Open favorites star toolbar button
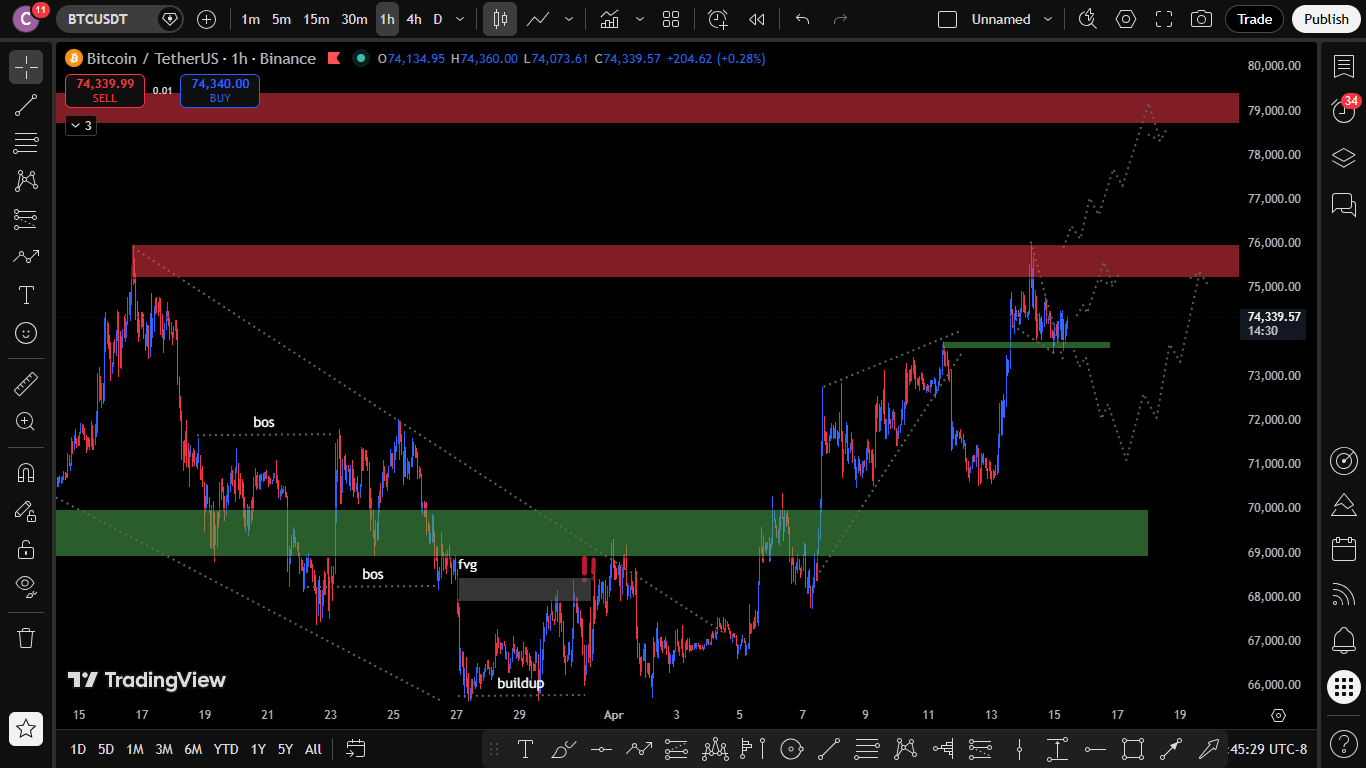Screen dimensions: 1366x768 (26, 729)
